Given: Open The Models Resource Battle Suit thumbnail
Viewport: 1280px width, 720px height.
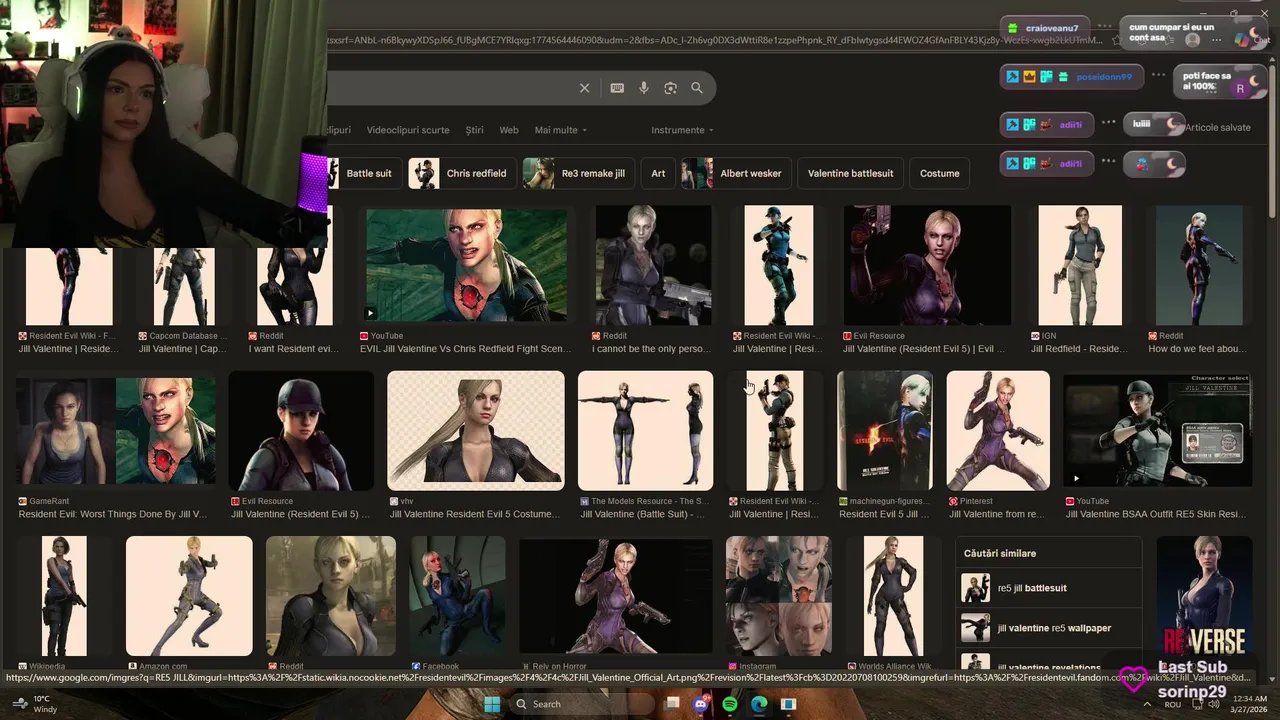Looking at the screenshot, I should click(645, 430).
